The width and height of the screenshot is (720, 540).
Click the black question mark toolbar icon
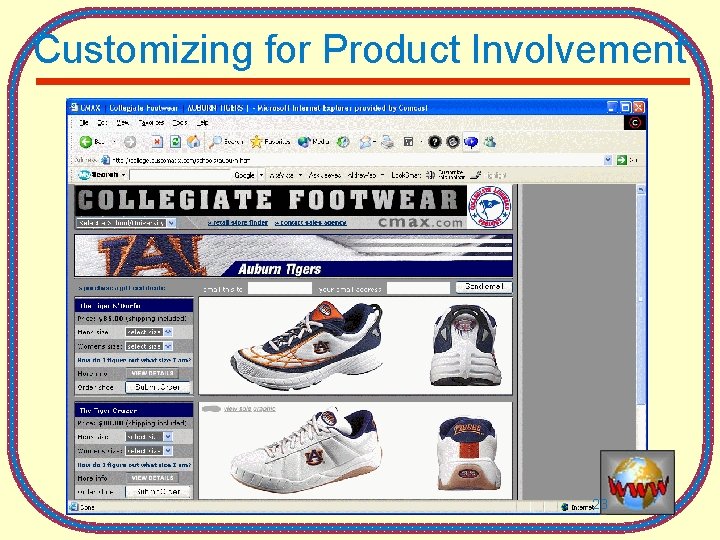434,142
